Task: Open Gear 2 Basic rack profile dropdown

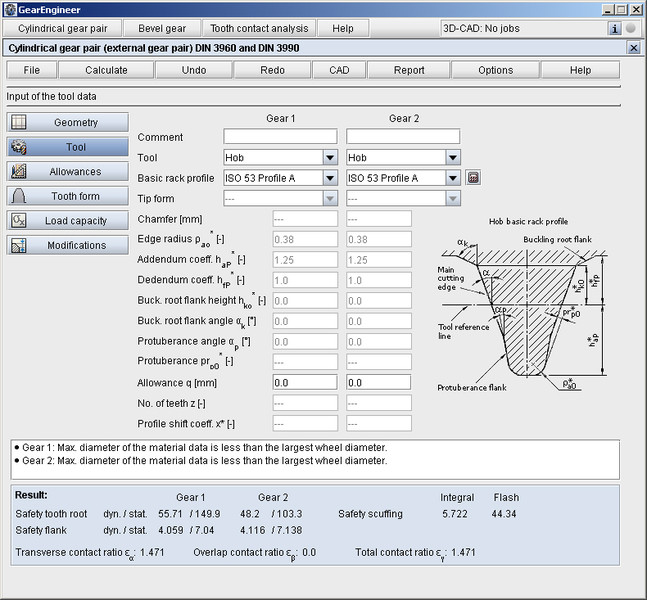Action: click(453, 178)
